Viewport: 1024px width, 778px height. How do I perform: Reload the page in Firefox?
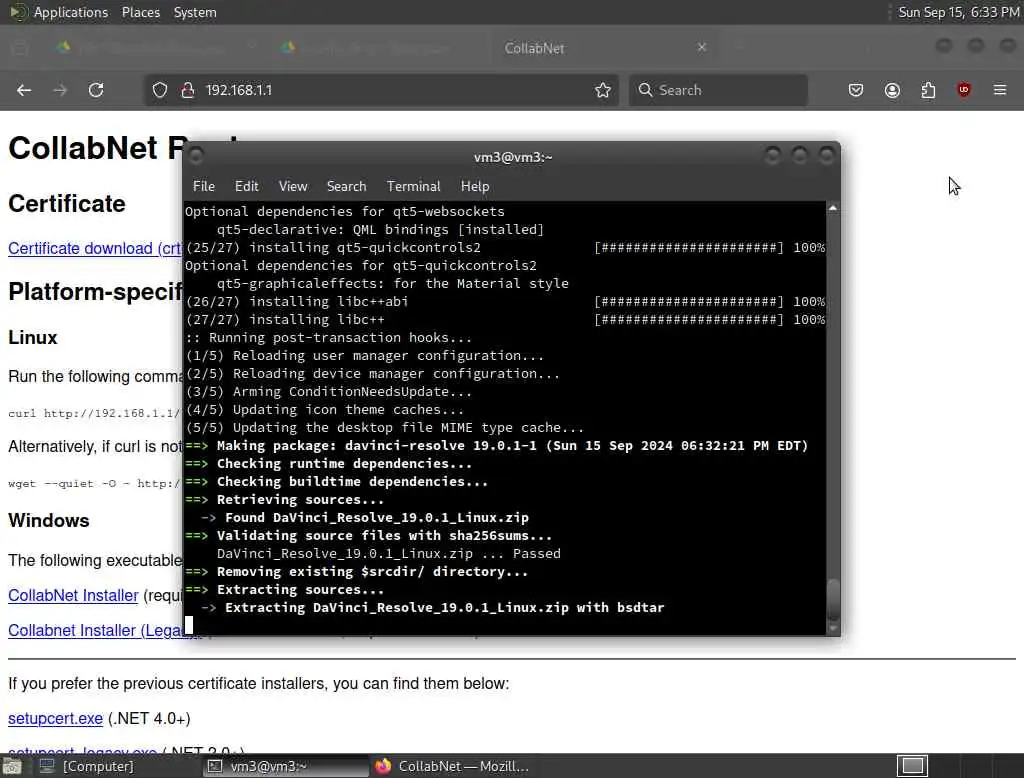tap(96, 90)
